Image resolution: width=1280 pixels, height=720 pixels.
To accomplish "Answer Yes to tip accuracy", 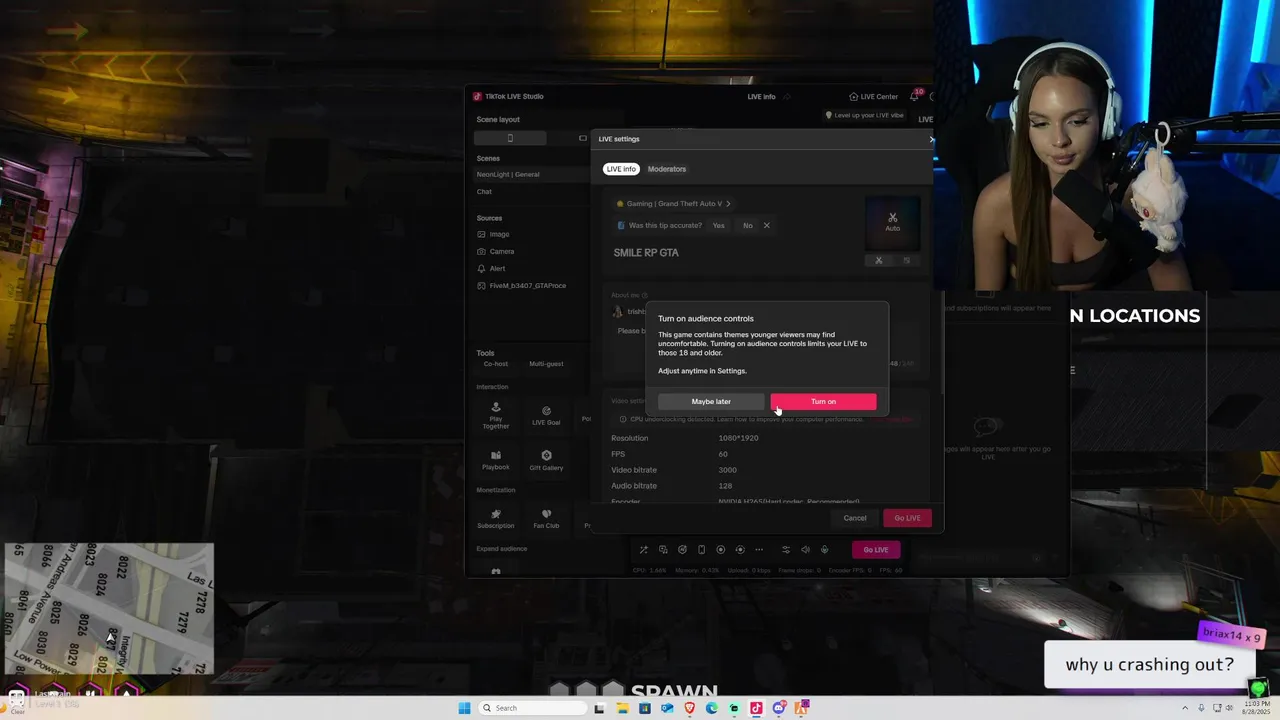I will tap(718, 225).
